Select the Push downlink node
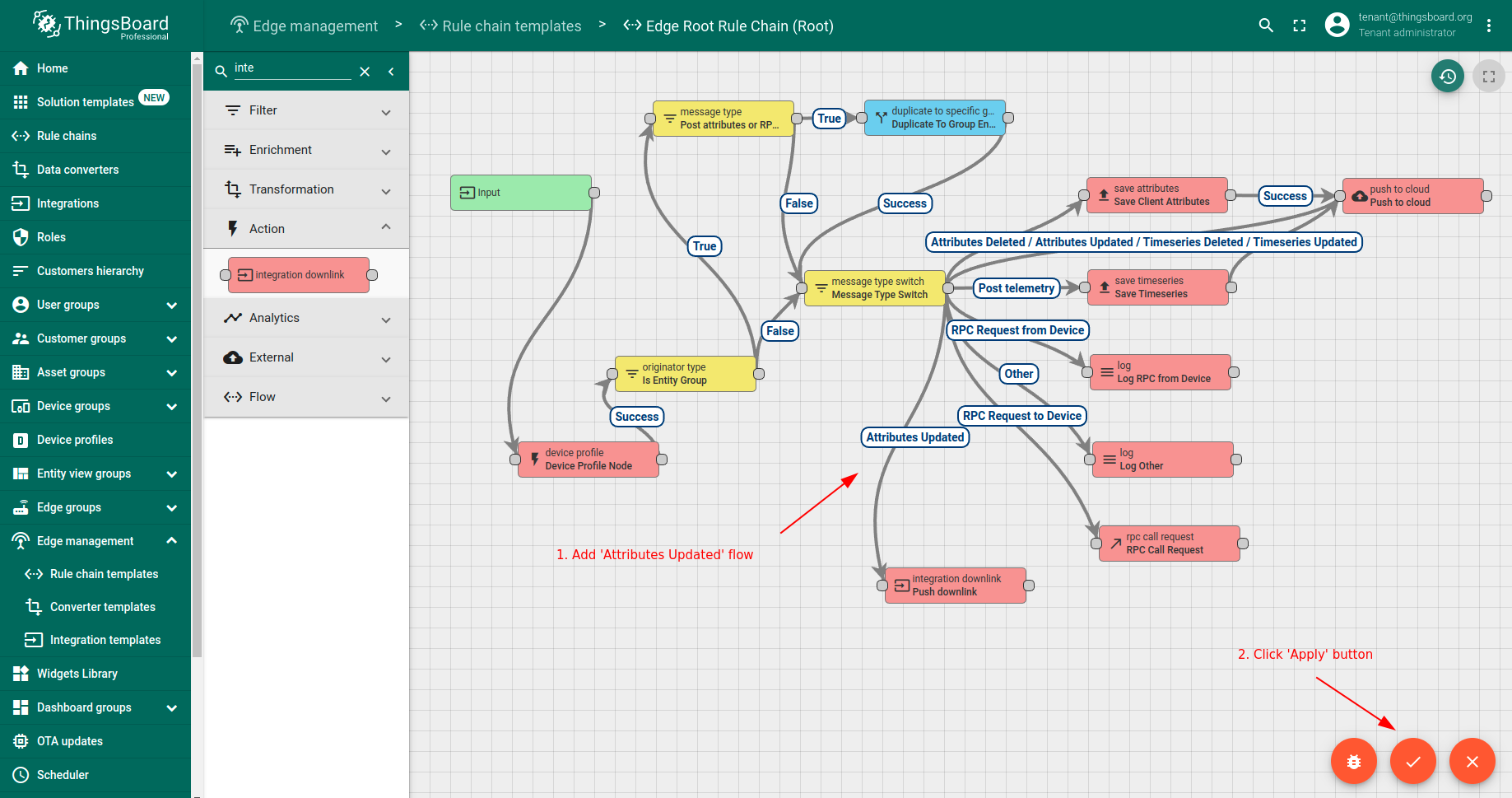 pos(956,586)
